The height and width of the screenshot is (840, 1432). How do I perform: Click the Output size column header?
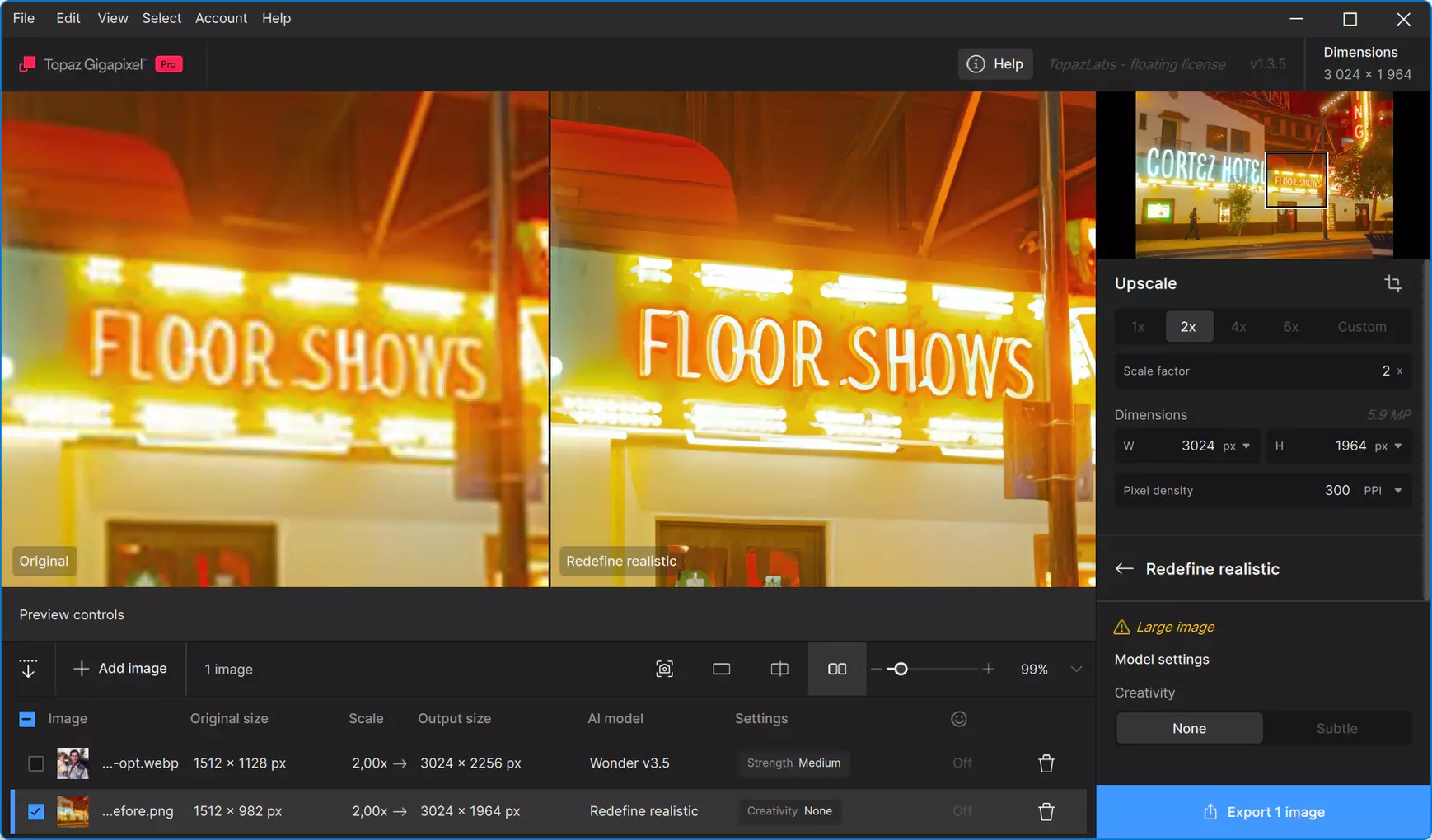[x=454, y=719]
